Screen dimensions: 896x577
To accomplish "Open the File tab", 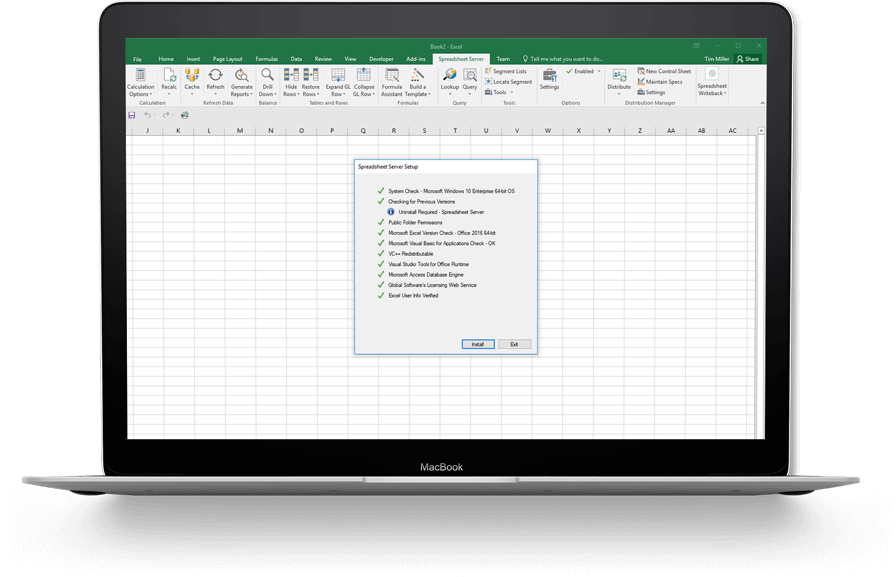I will pos(138,59).
